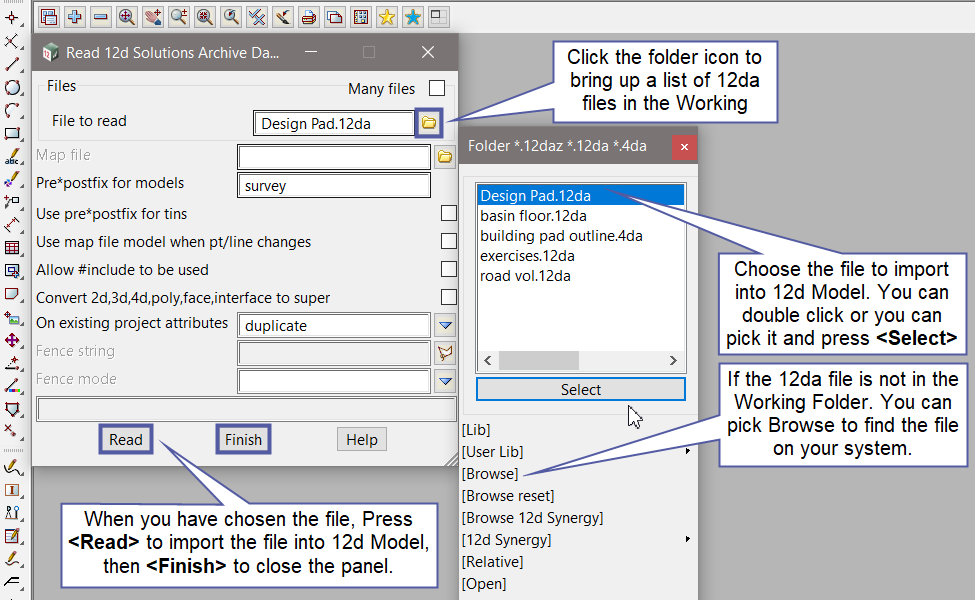Click the minus icon in the view toolbar
This screenshot has width=975, height=600.
[x=101, y=16]
